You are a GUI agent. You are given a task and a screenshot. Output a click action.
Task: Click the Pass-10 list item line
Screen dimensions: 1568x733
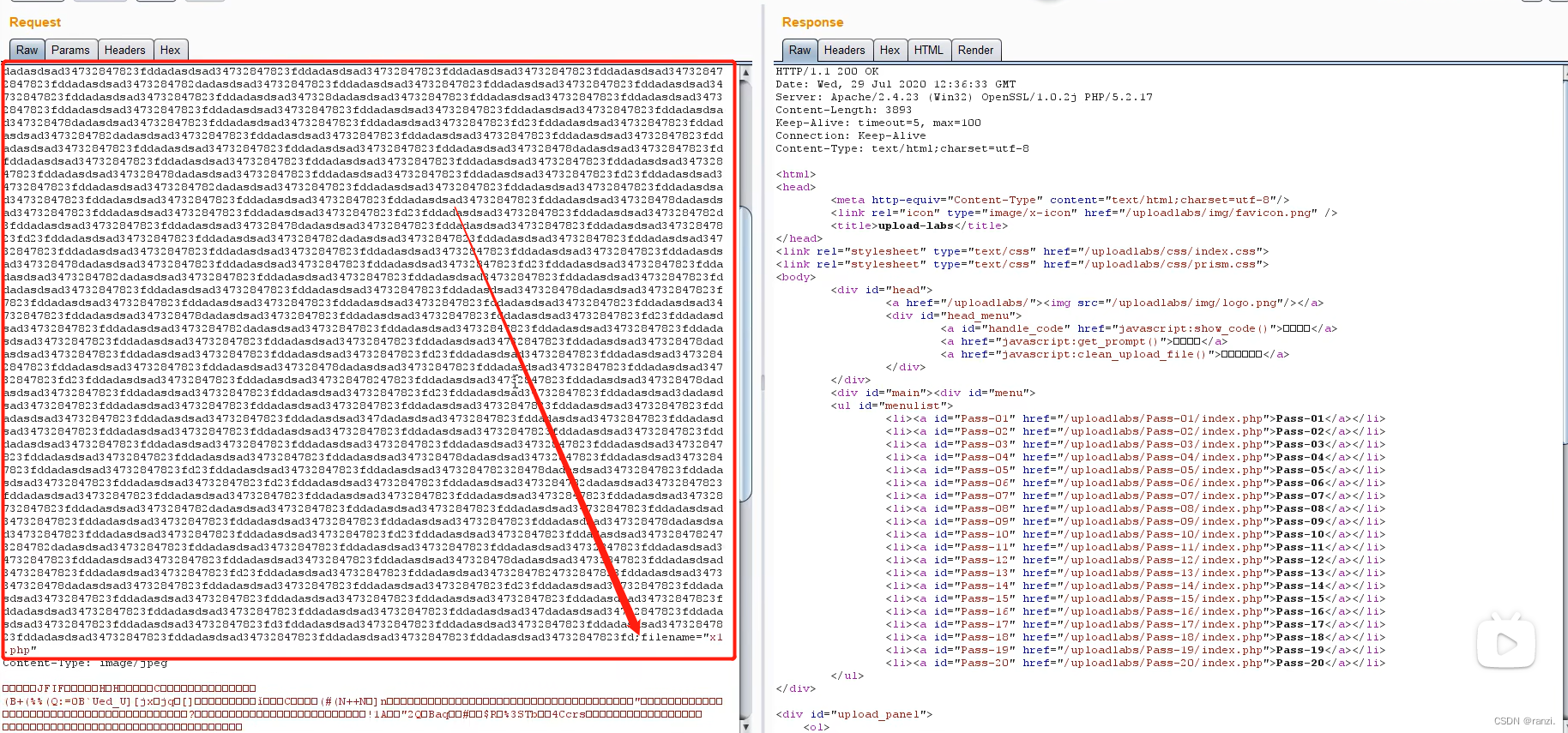click(x=1136, y=535)
